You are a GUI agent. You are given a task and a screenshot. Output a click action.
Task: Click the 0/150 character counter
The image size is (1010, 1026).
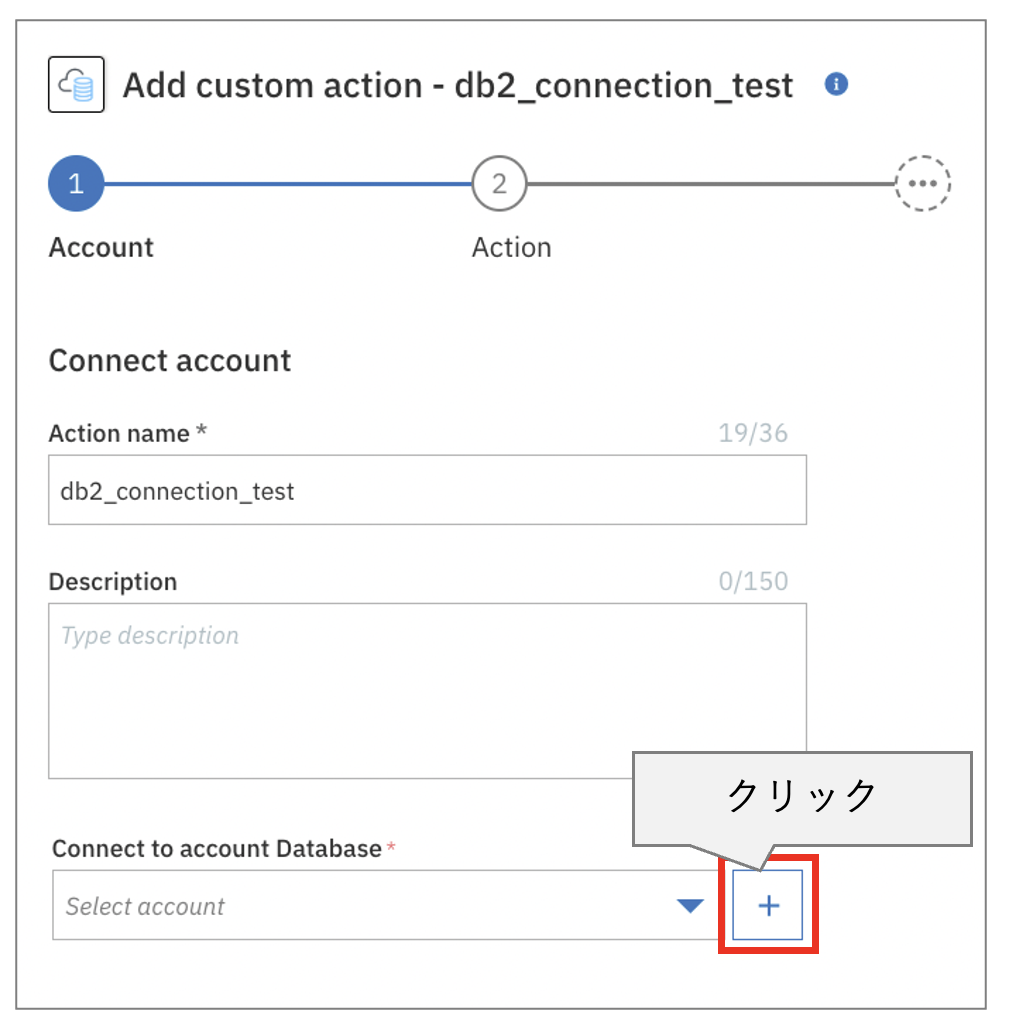(x=753, y=582)
